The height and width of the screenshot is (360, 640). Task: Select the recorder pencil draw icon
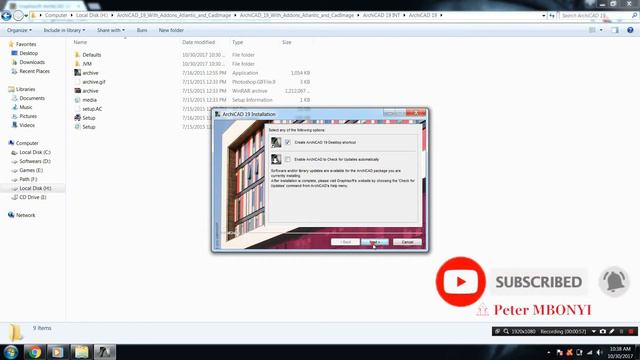click(x=612, y=331)
